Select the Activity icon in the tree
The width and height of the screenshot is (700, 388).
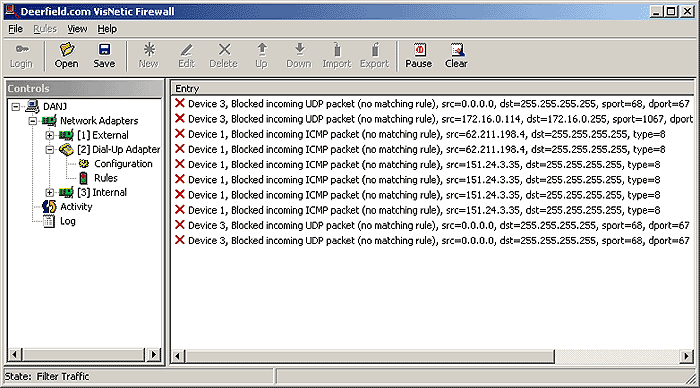(49, 206)
